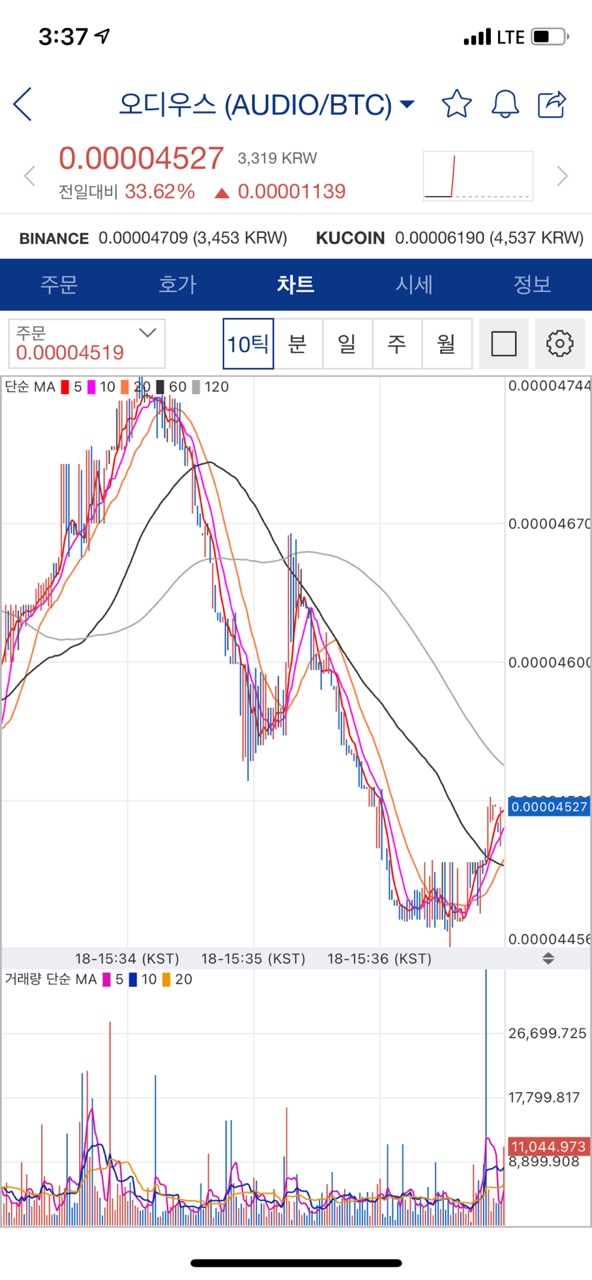Viewport: 592px width, 1280px height.
Task: Open chart settings gear icon
Action: pos(559,344)
